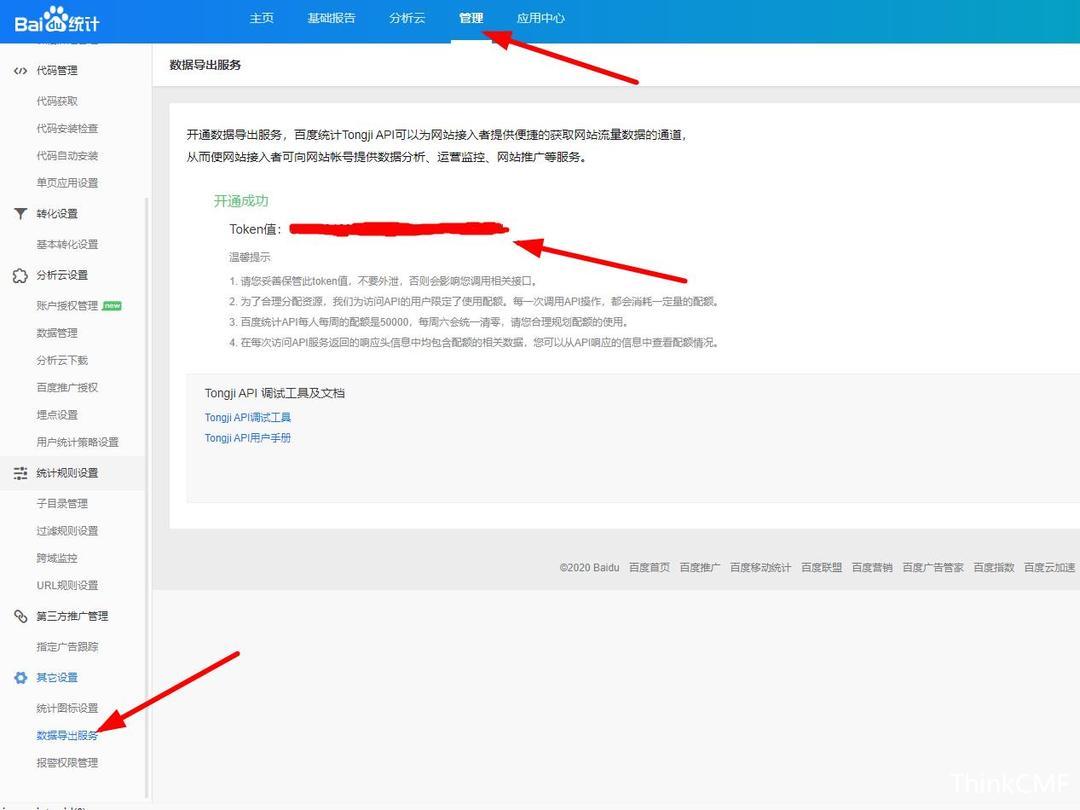Open the Tongji API用户手册 link

[248, 437]
